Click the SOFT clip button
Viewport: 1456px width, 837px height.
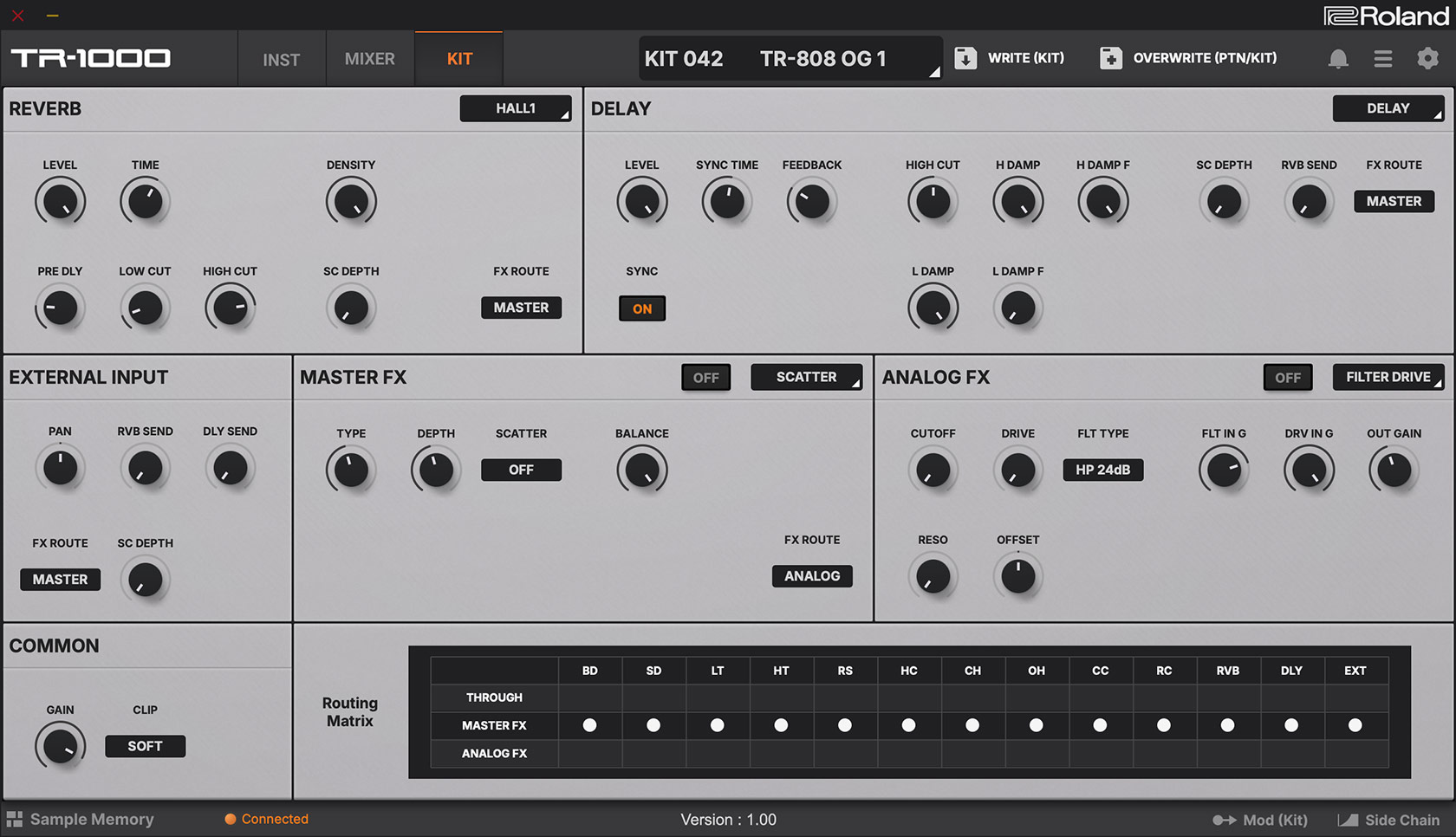(x=145, y=746)
